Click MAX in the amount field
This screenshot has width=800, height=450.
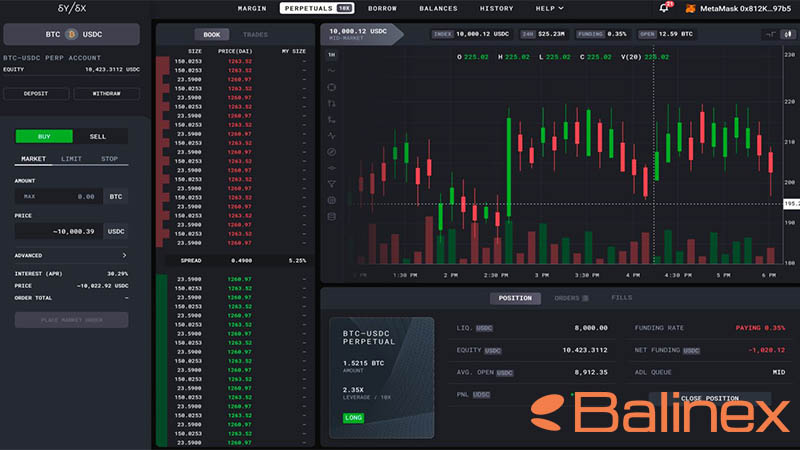(x=30, y=196)
